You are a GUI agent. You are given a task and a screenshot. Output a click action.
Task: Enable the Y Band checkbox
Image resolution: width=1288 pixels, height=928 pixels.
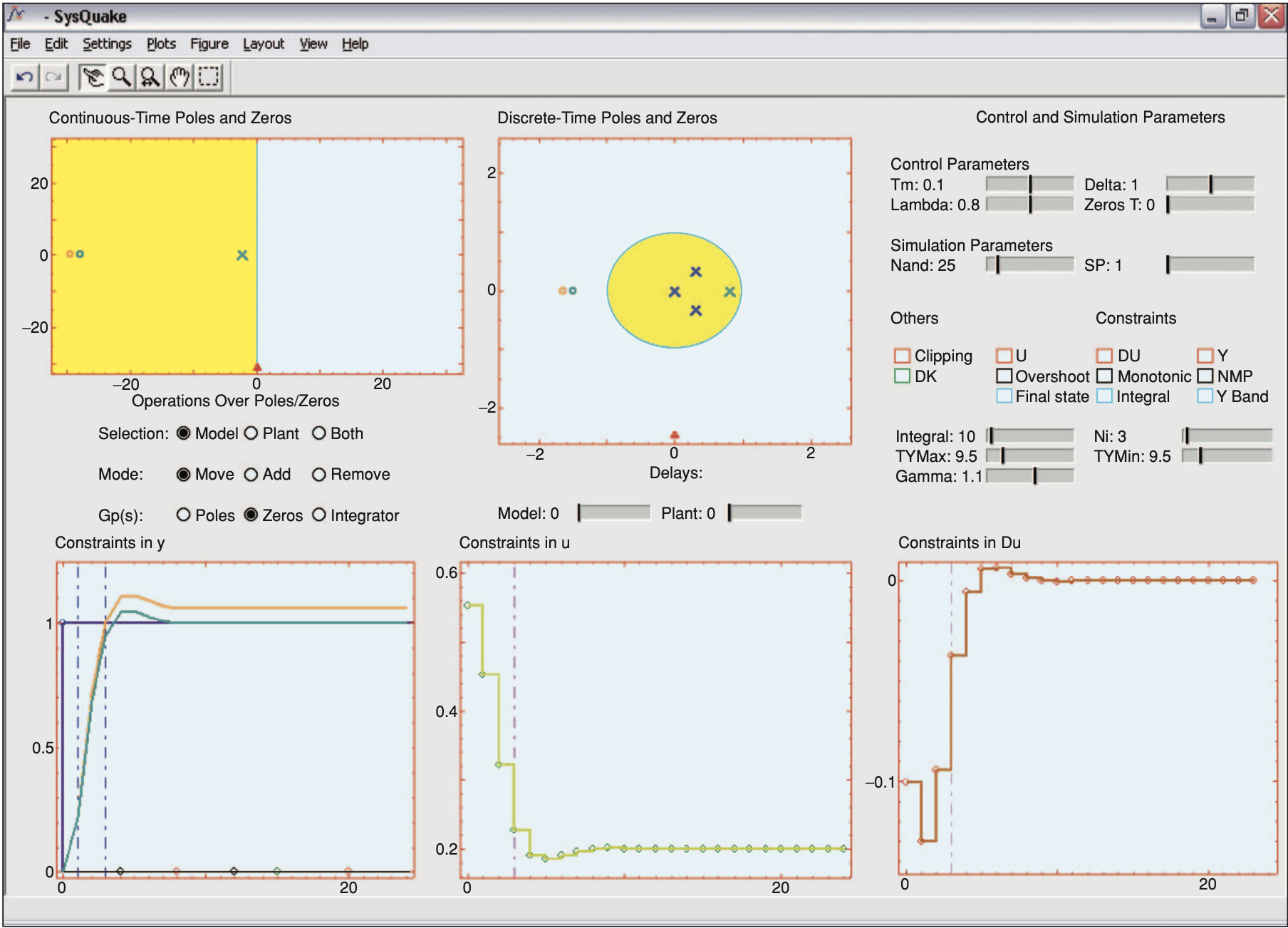tap(1205, 396)
